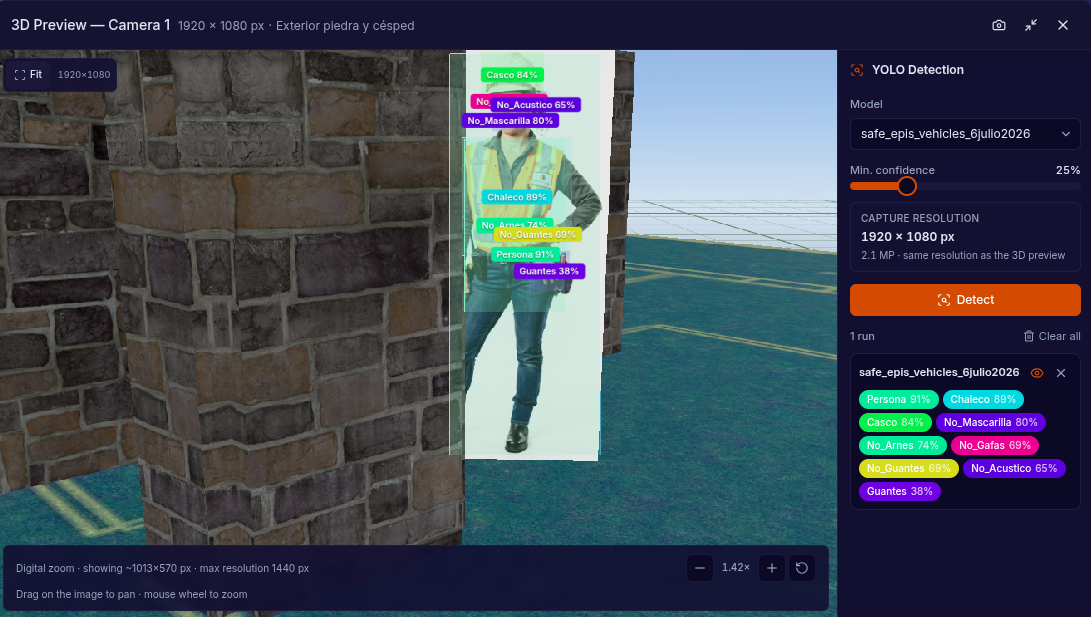This screenshot has height=617, width=1091.
Task: Click the Persona 91% label on the image
Action: pyautogui.click(x=525, y=255)
